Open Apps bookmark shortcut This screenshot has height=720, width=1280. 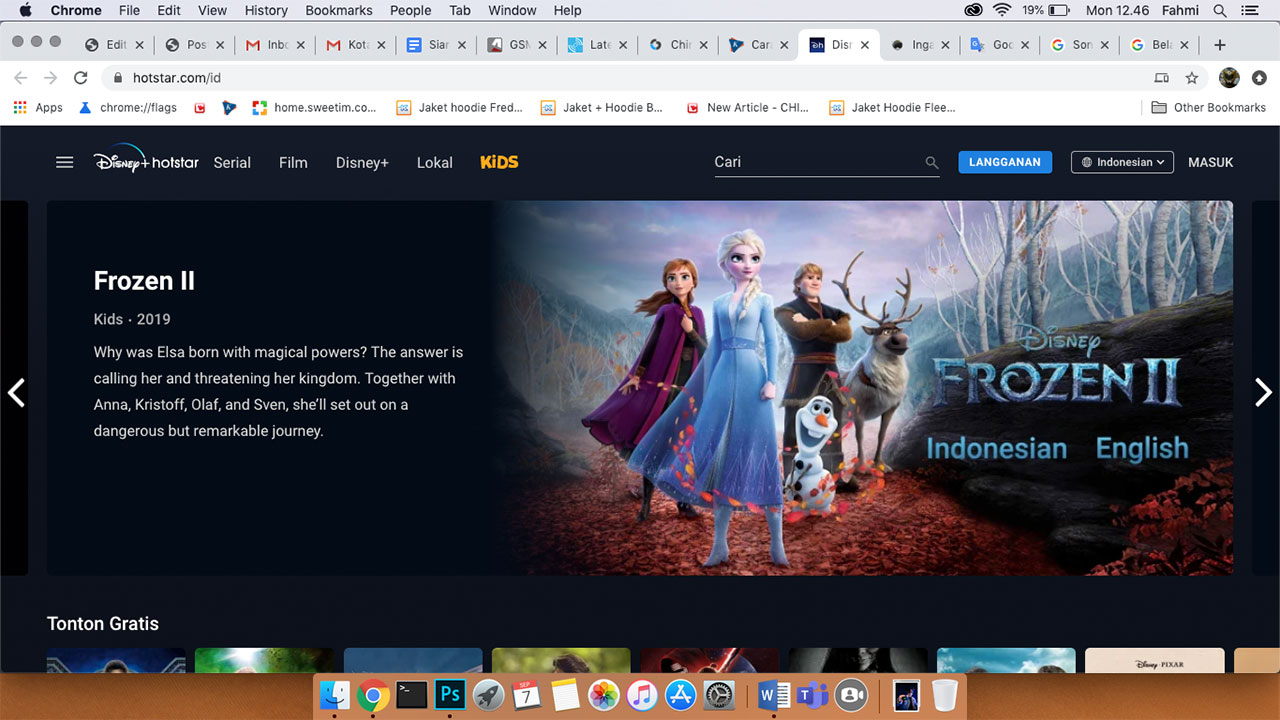(x=37, y=107)
